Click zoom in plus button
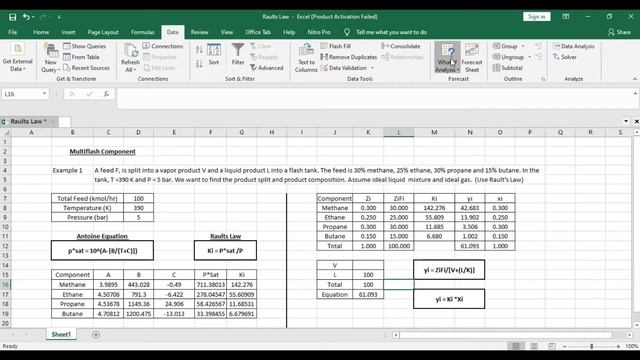The height and width of the screenshot is (360, 640). (x=618, y=346)
